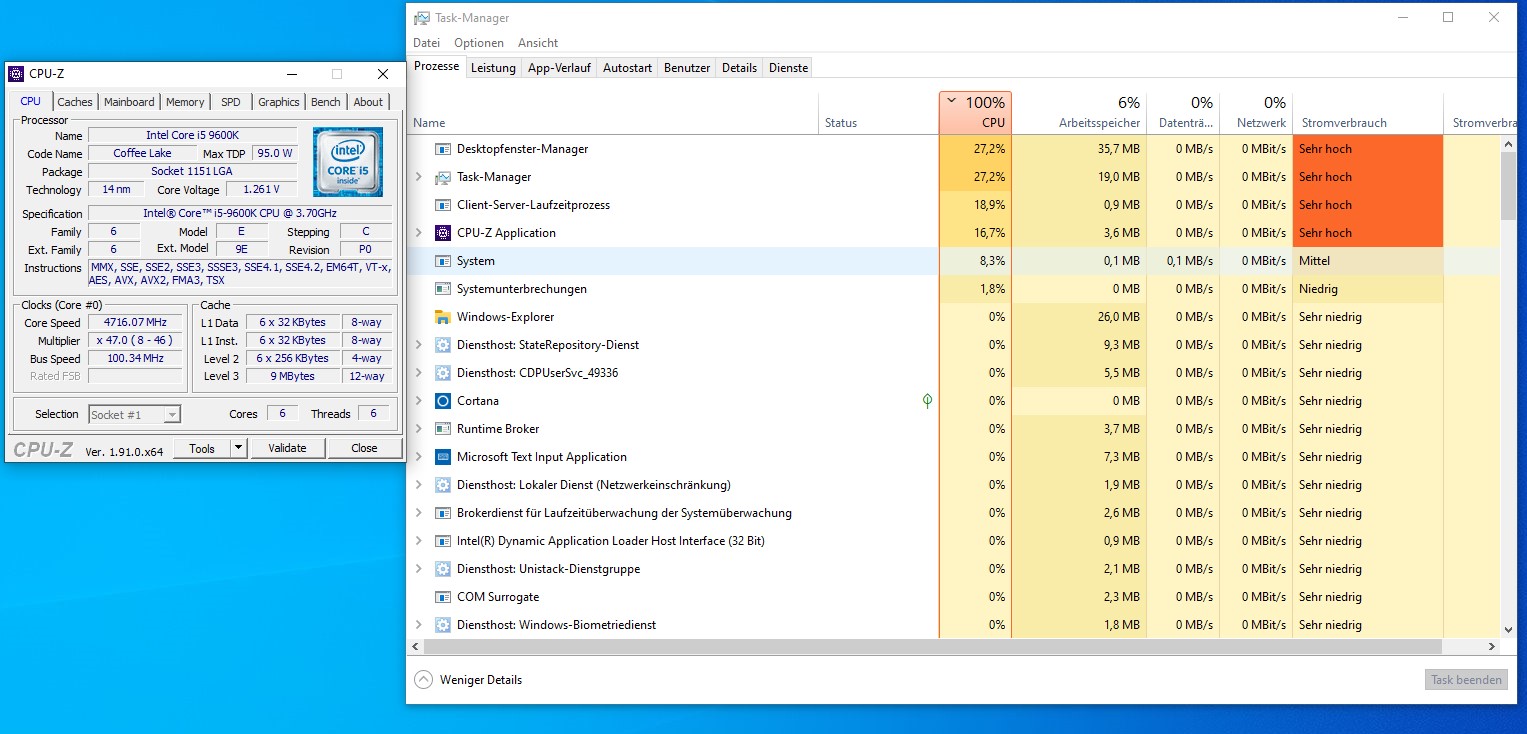Viewport: 1527px width, 734px height.
Task: Click the Intel Core i5 logo in CPU-Z
Action: point(347,161)
